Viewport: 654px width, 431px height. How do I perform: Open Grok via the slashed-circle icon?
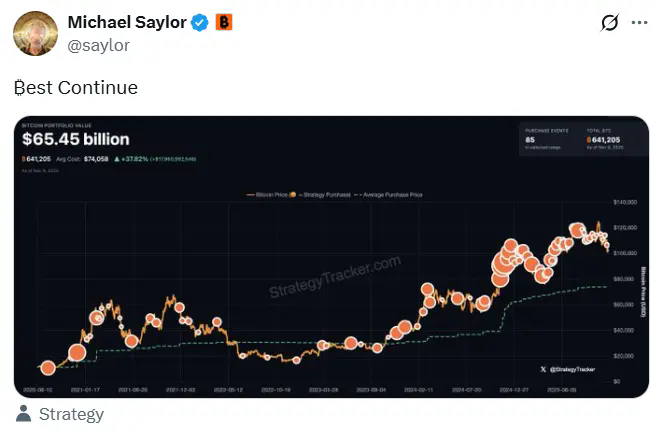(x=607, y=23)
